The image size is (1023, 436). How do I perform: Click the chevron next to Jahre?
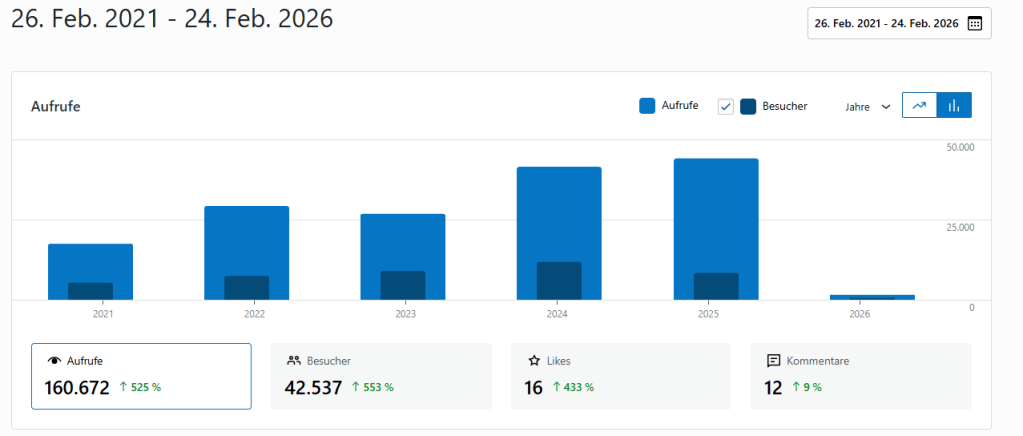point(886,106)
